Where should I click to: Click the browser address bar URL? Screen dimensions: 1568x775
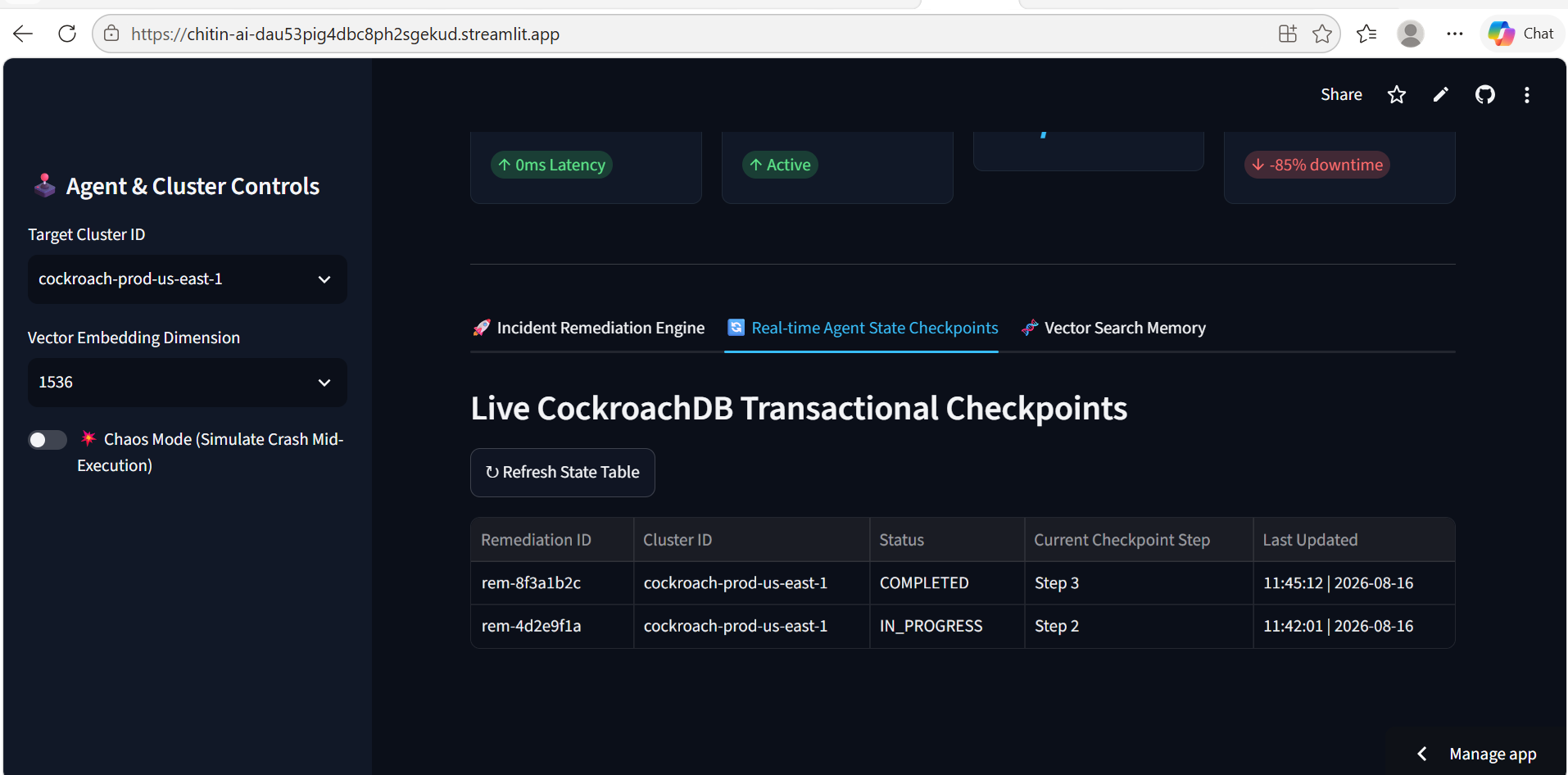[x=345, y=34]
